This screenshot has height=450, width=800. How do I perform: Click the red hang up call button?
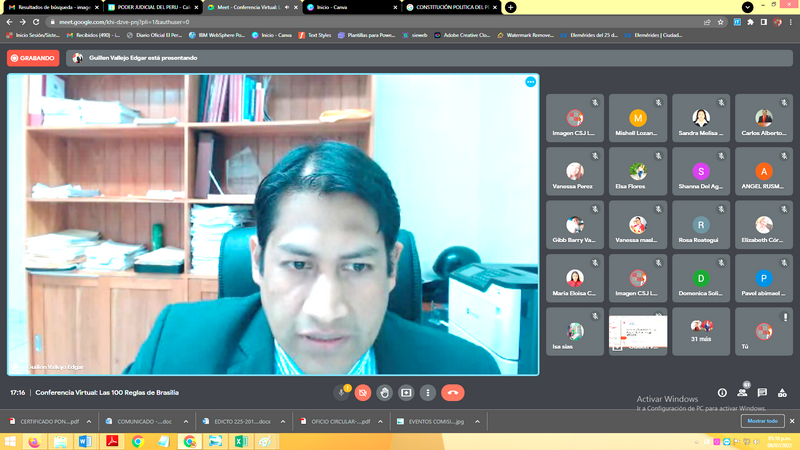click(452, 393)
